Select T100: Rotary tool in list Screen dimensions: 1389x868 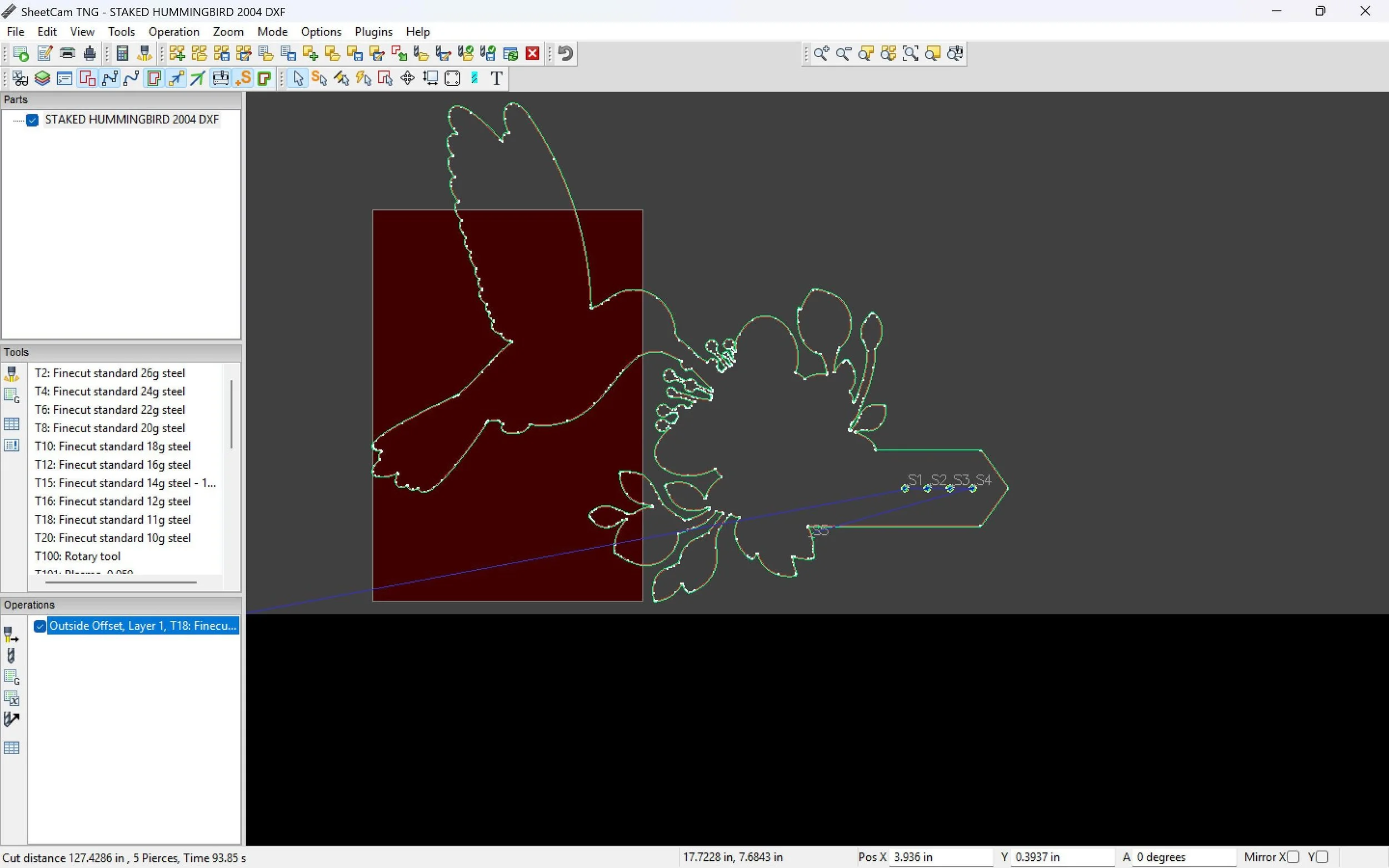[x=78, y=556]
